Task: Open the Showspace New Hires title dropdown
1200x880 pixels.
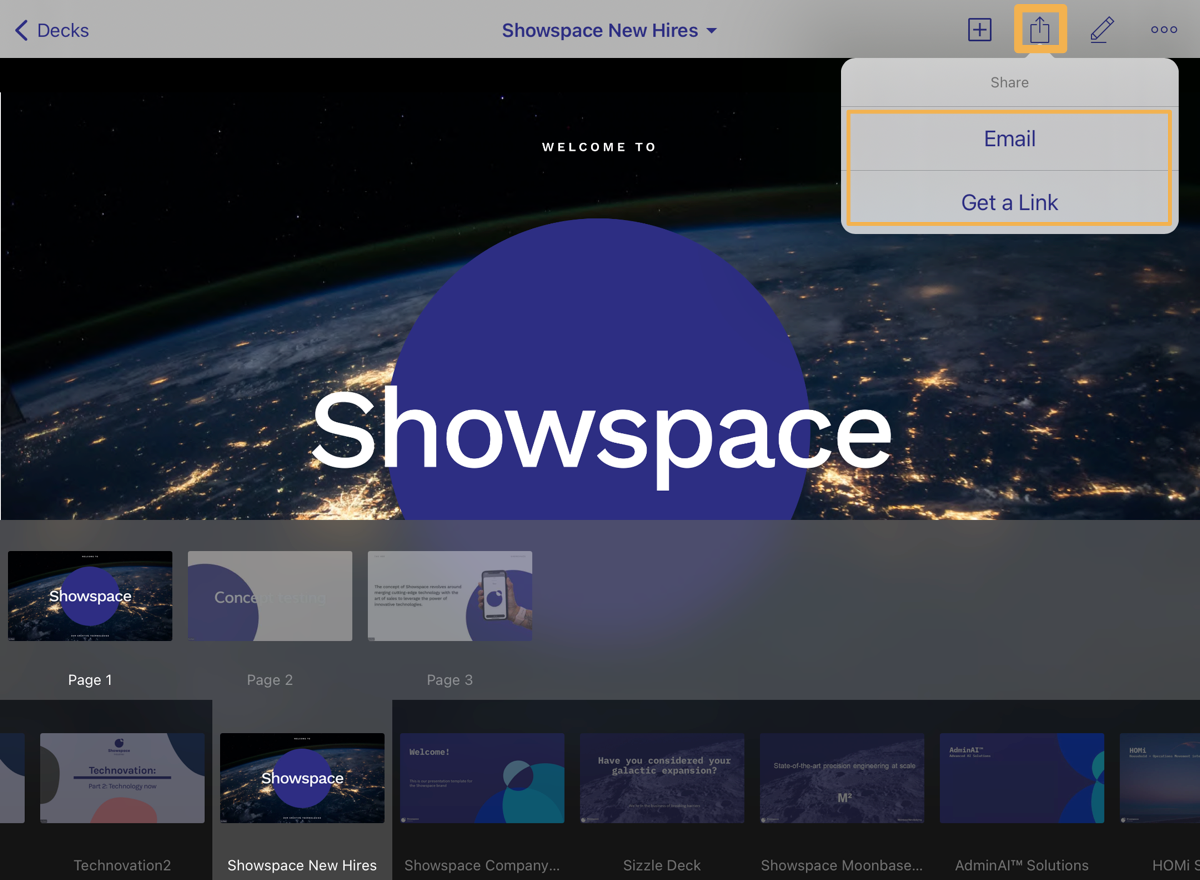Action: pyautogui.click(x=609, y=30)
